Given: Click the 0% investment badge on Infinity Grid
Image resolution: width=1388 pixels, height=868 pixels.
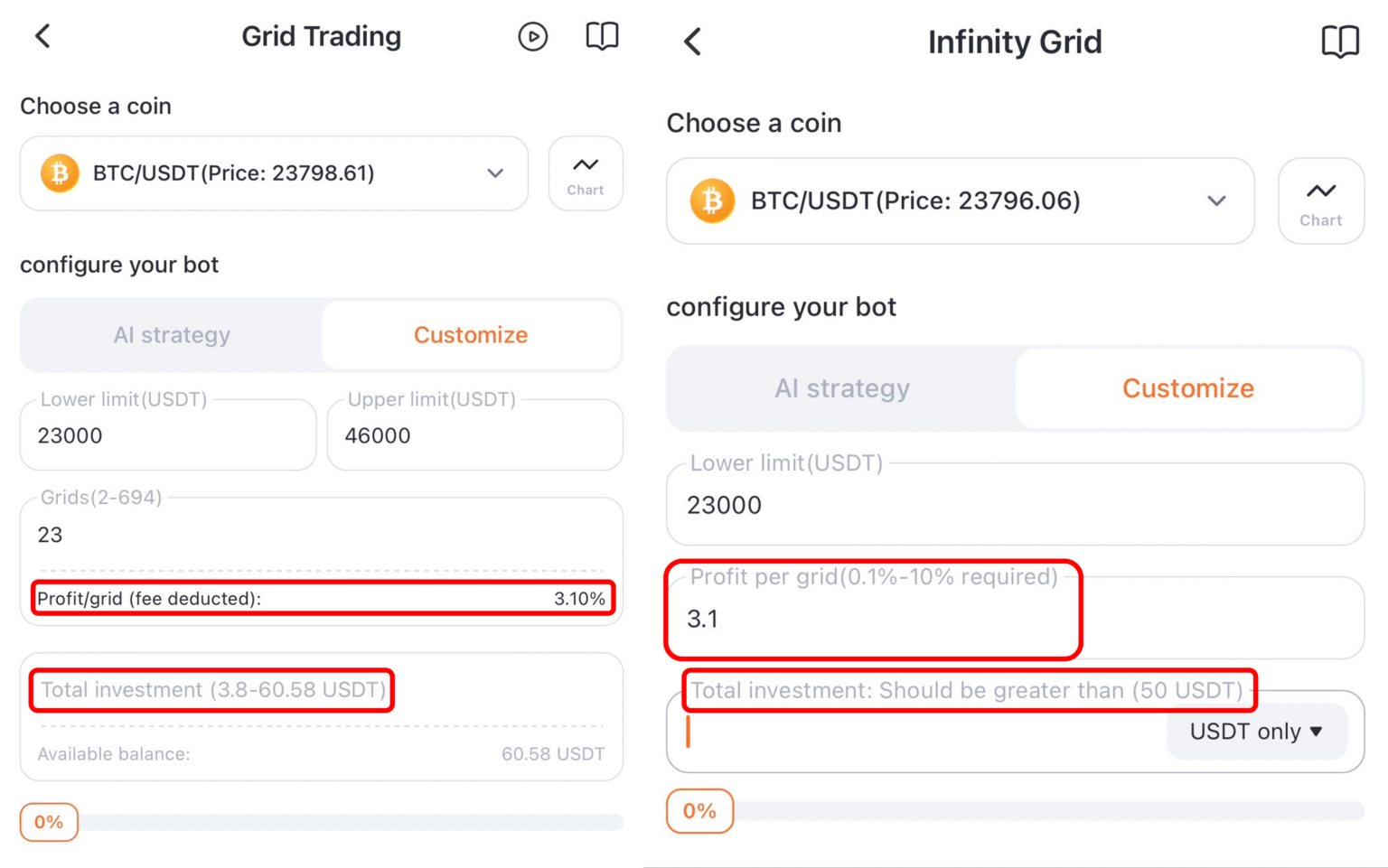Looking at the screenshot, I should [699, 811].
